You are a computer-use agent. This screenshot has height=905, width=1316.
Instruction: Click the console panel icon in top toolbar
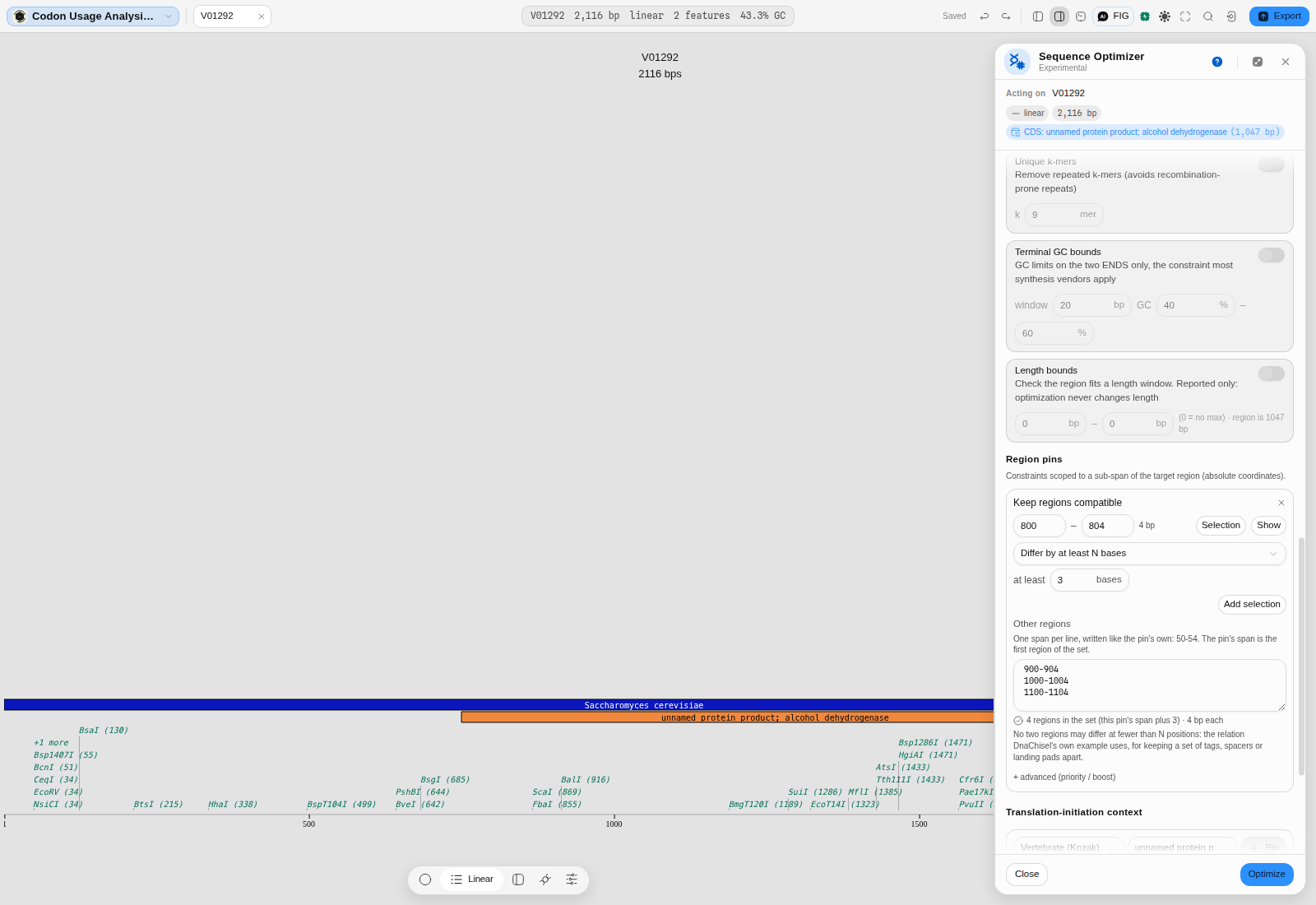[1081, 16]
